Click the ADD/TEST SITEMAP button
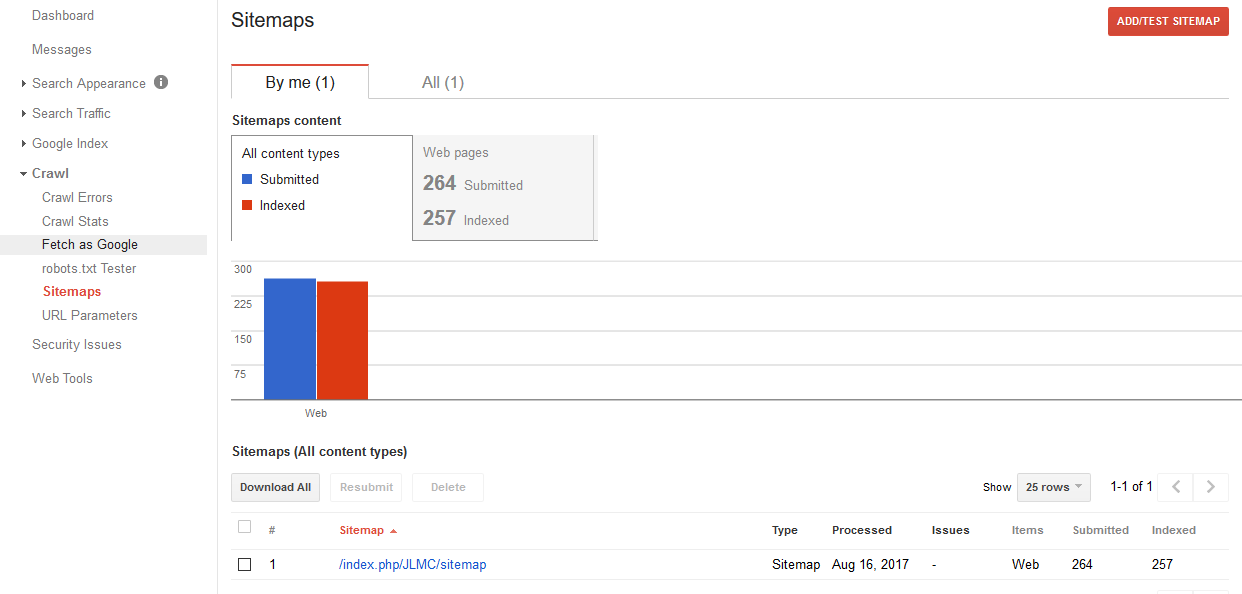 [x=1168, y=21]
